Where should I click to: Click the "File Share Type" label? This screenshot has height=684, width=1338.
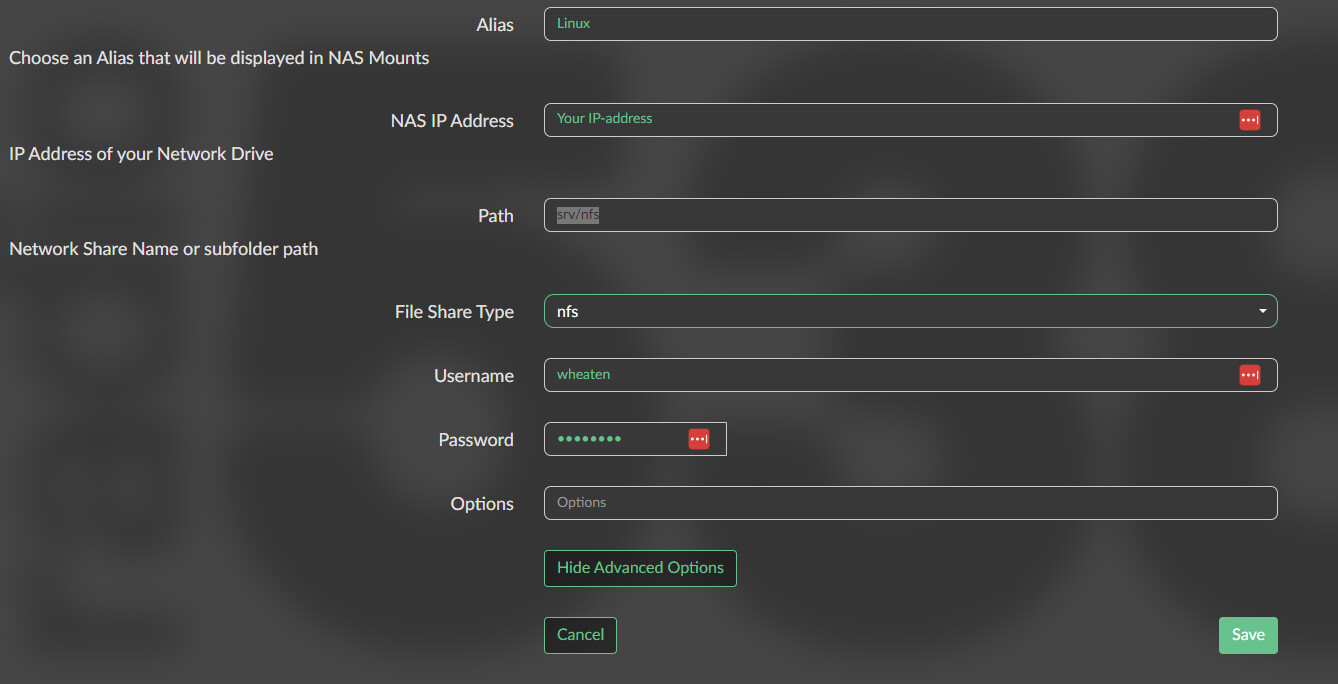pos(454,312)
